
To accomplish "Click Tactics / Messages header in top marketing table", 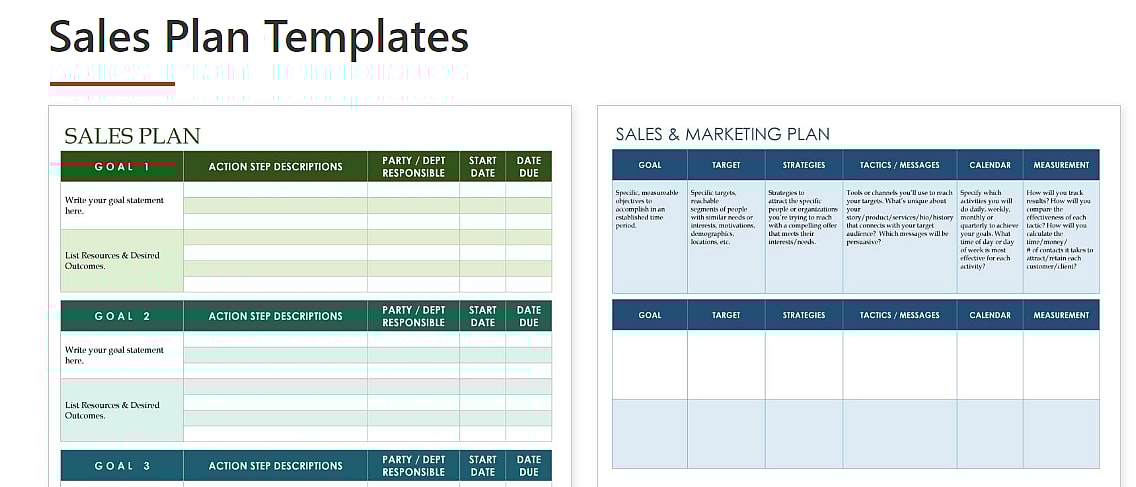I will pyautogui.click(x=899, y=165).
